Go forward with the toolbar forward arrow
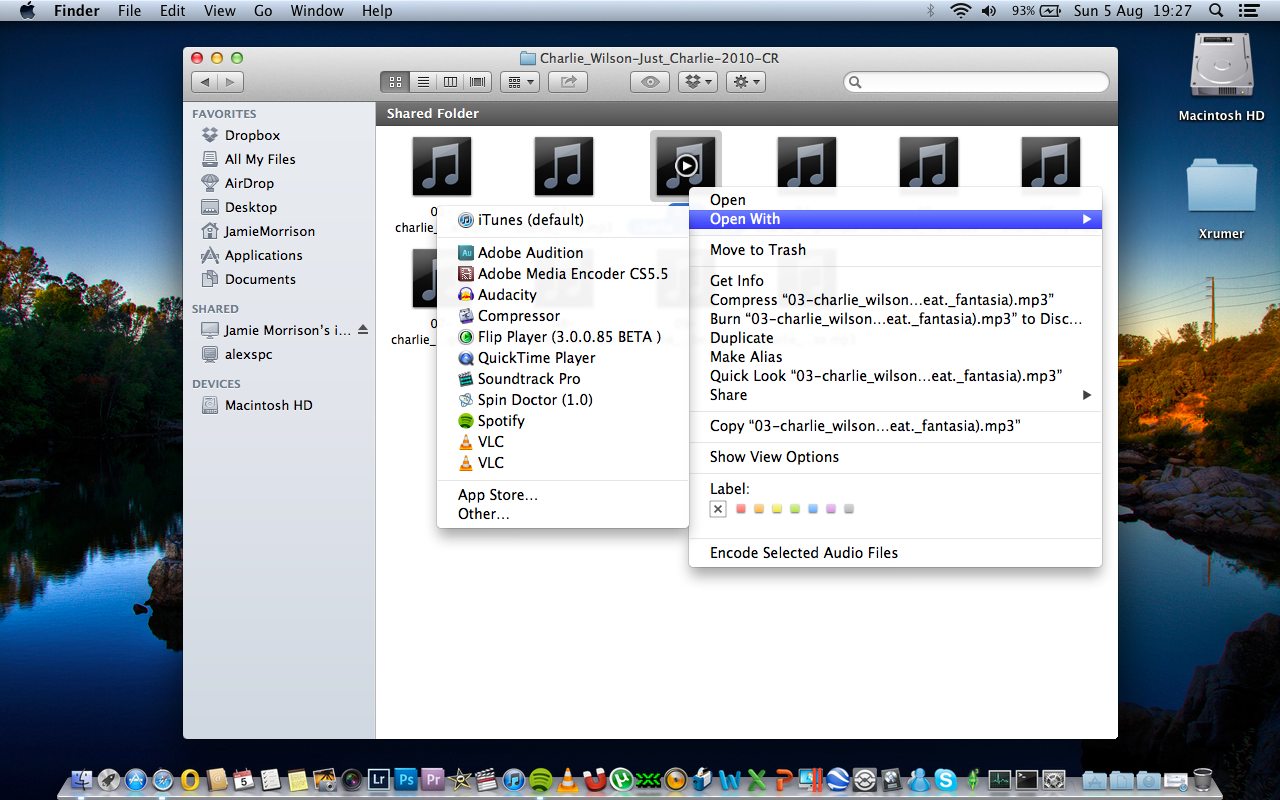1280x800 pixels. pyautogui.click(x=230, y=82)
